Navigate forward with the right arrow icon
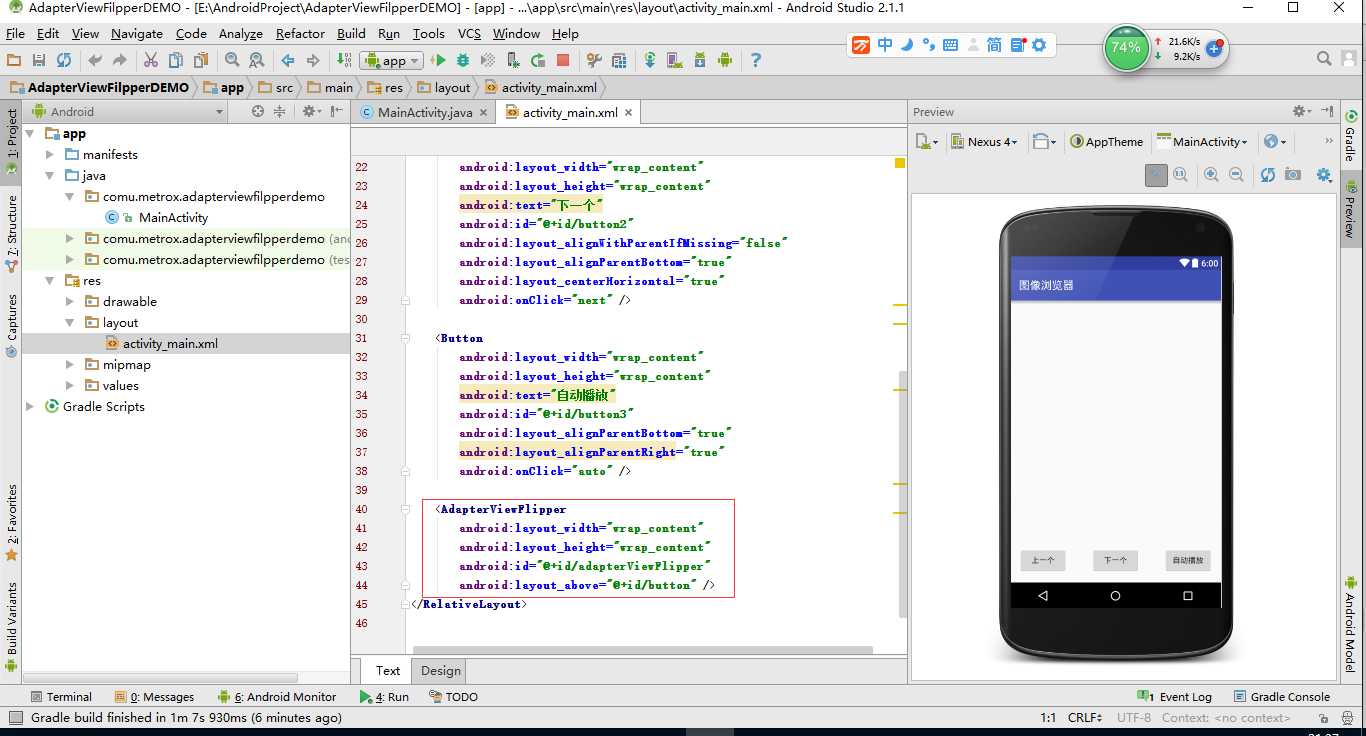 point(313,61)
